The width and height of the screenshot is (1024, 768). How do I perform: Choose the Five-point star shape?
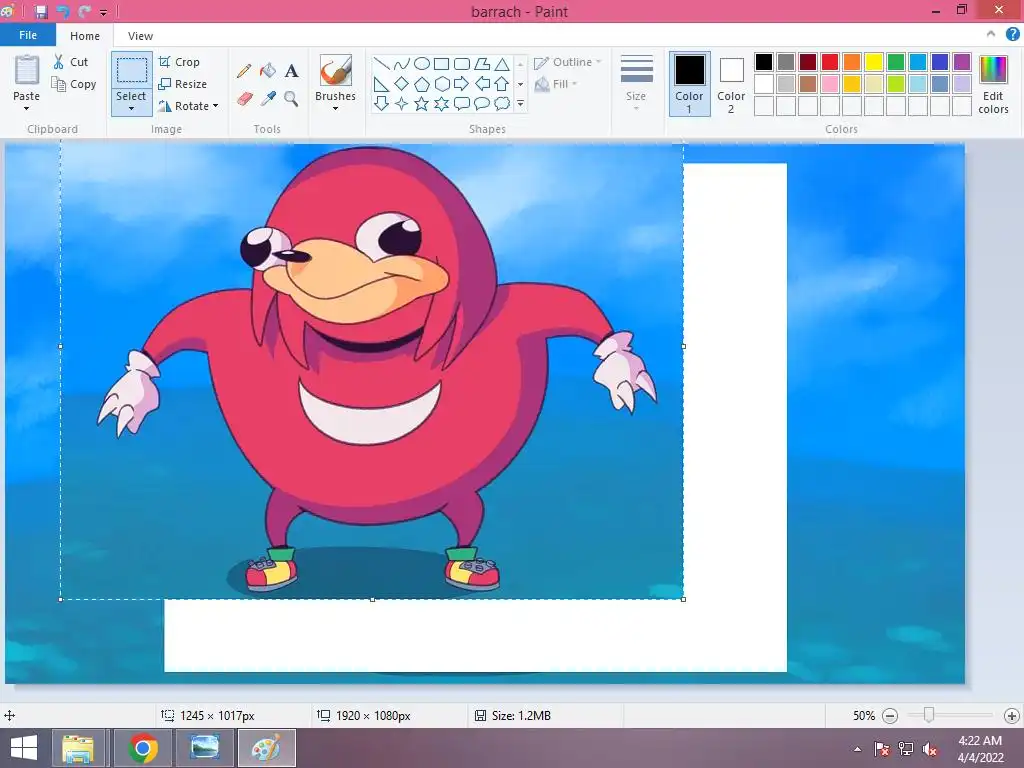pos(422,103)
